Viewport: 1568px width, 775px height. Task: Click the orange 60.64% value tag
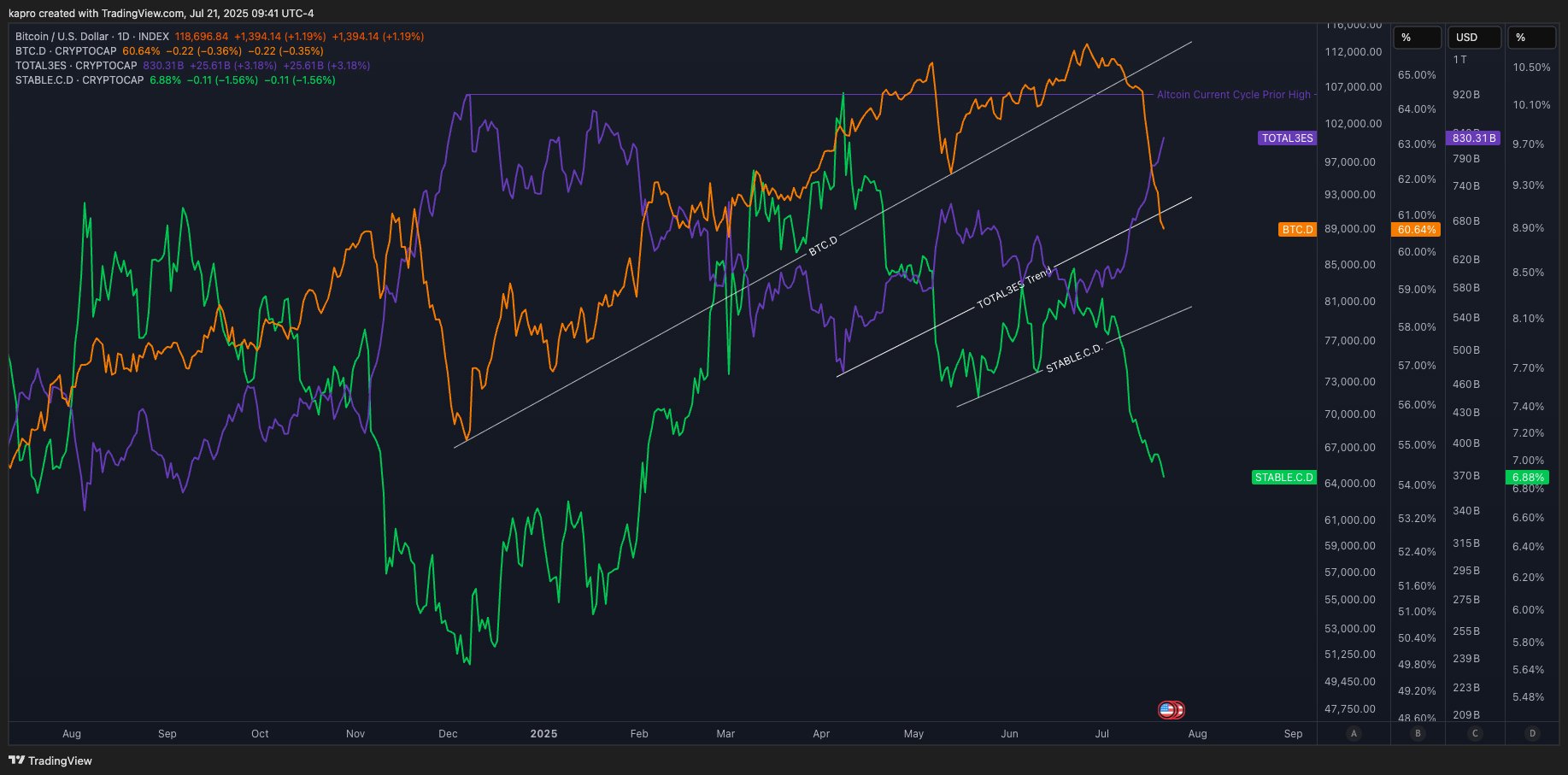point(1416,230)
